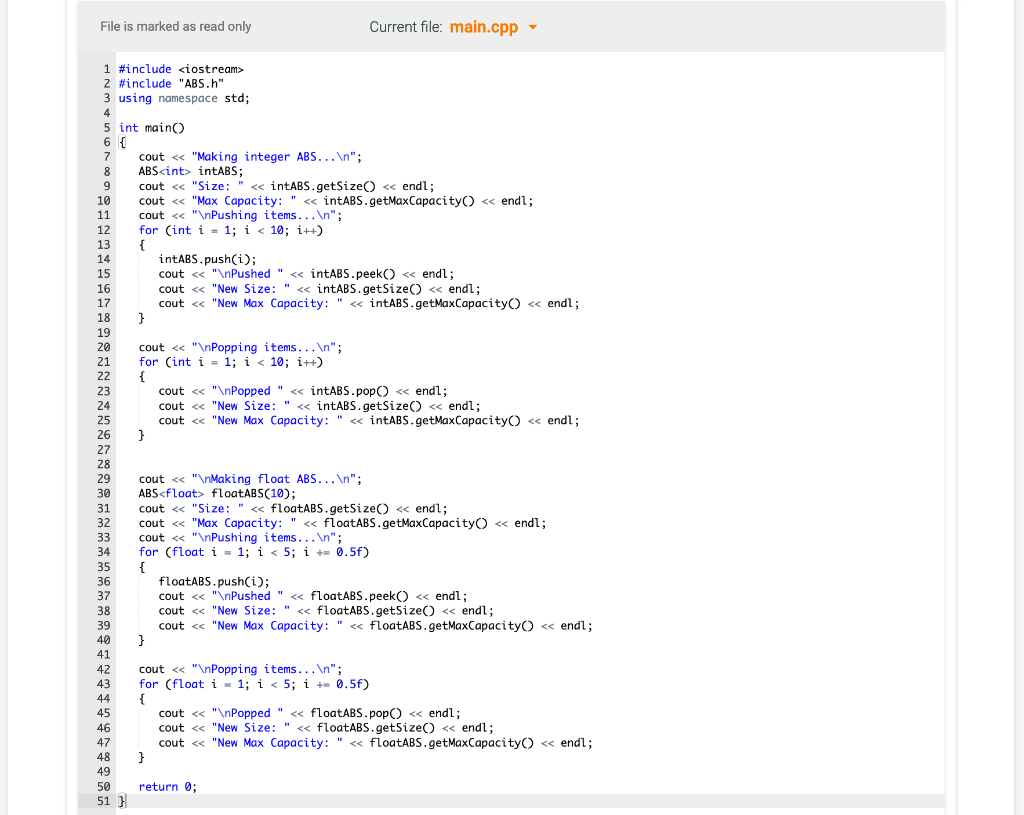Viewport: 1024px width, 815px height.
Task: Click the 'intABS.push(i);' line
Action: (207, 259)
